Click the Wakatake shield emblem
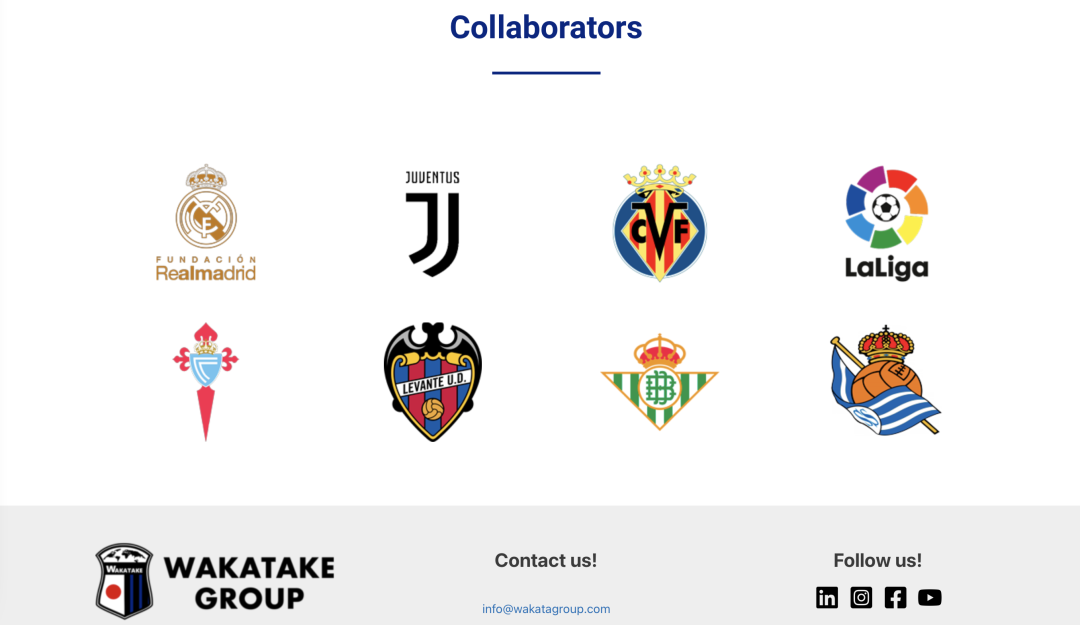 (125, 581)
